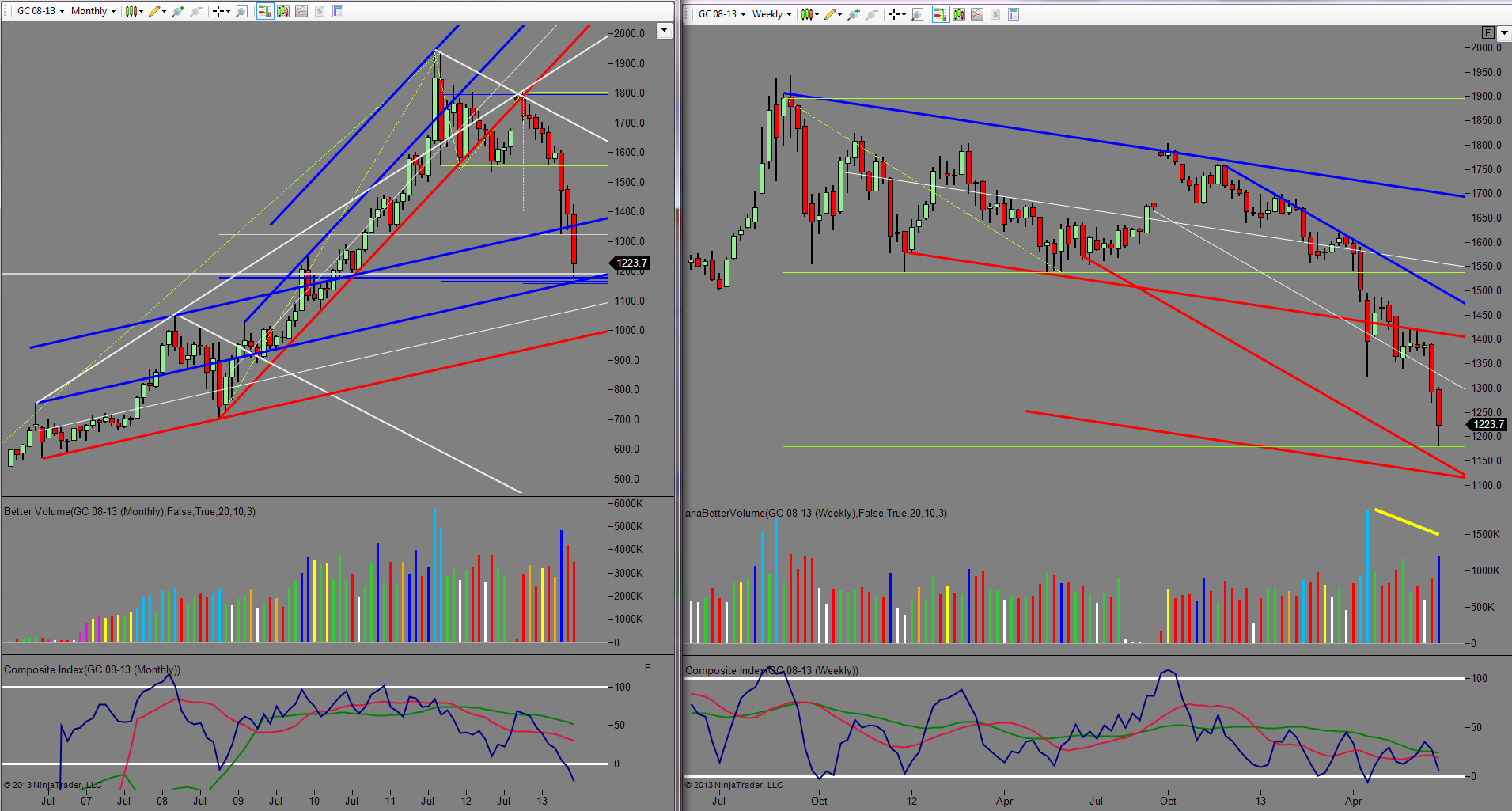Select the 1223.7 price marker on Monthly chart

(x=631, y=263)
